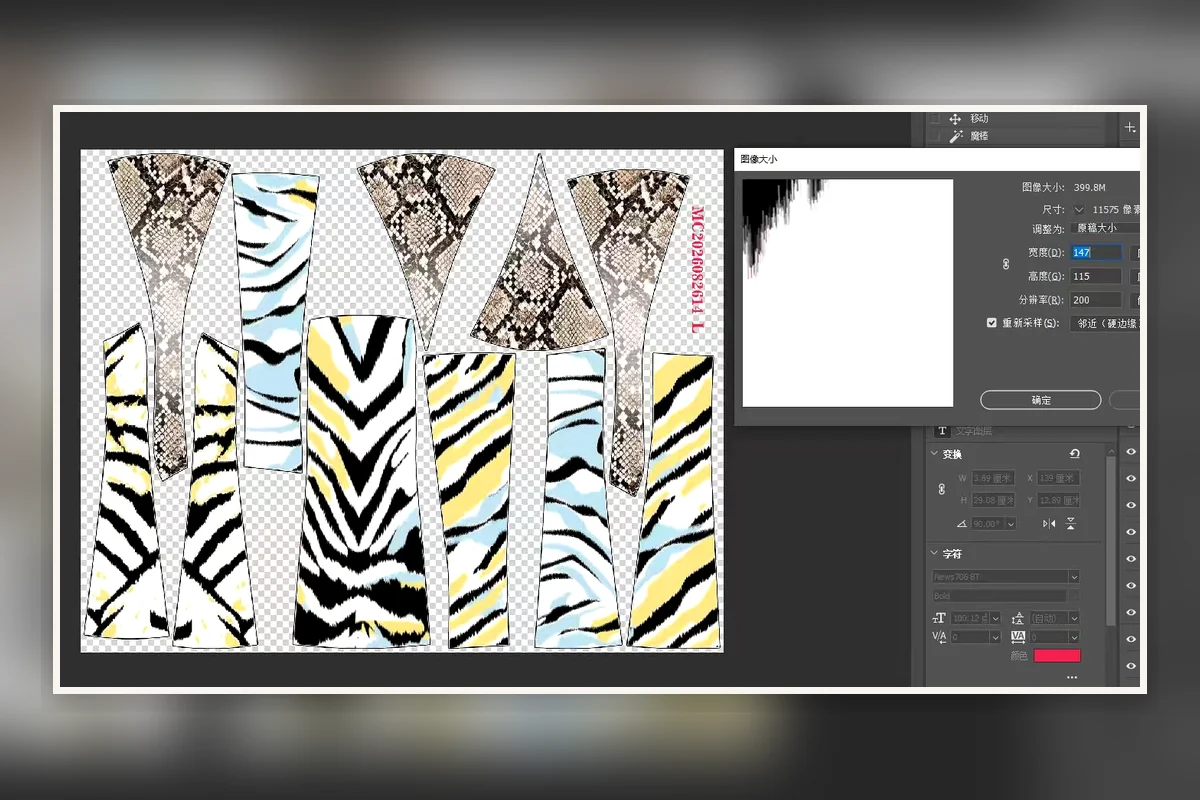The height and width of the screenshot is (800, 1200).
Task: Collapse the 字符 section chevron
Action: [934, 553]
